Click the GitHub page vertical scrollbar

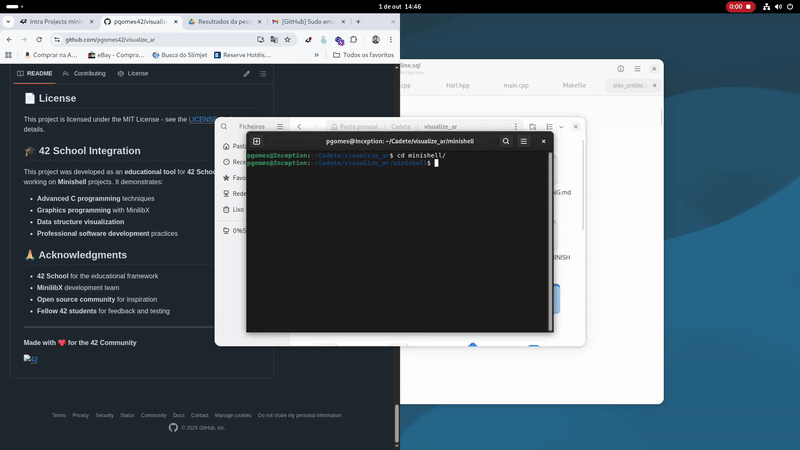397,424
